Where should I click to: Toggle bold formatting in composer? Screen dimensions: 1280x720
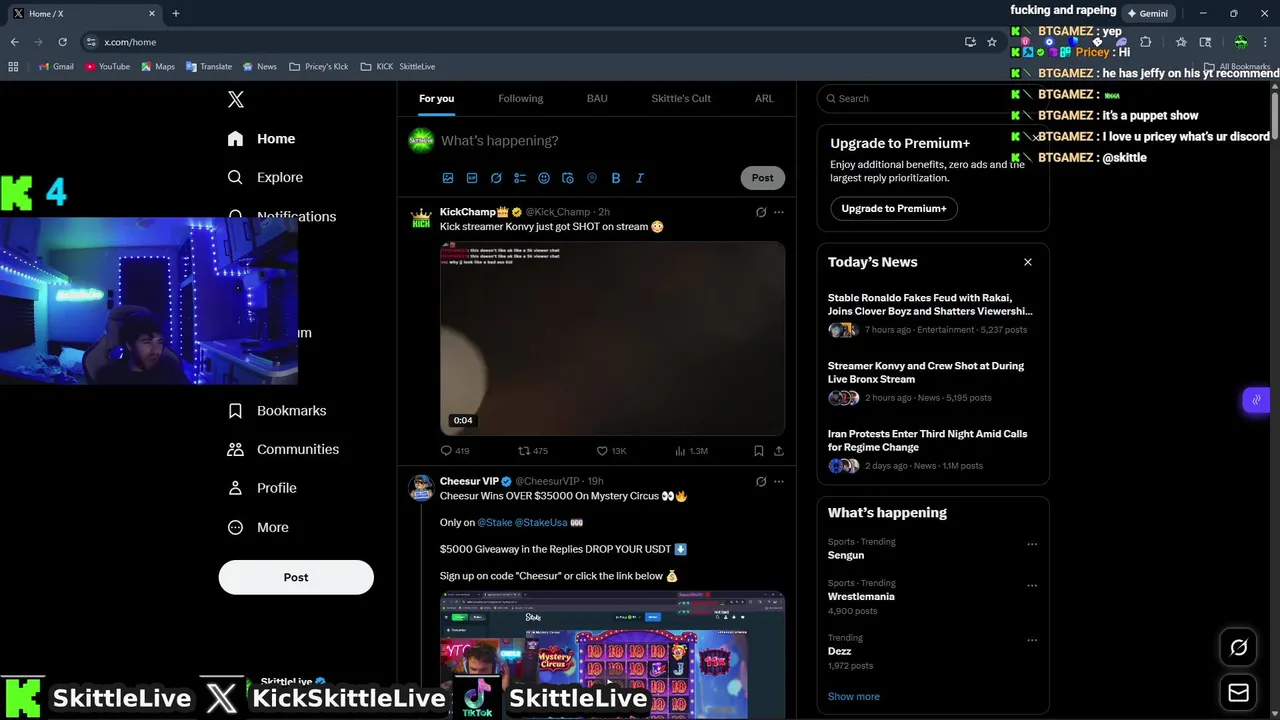(616, 178)
